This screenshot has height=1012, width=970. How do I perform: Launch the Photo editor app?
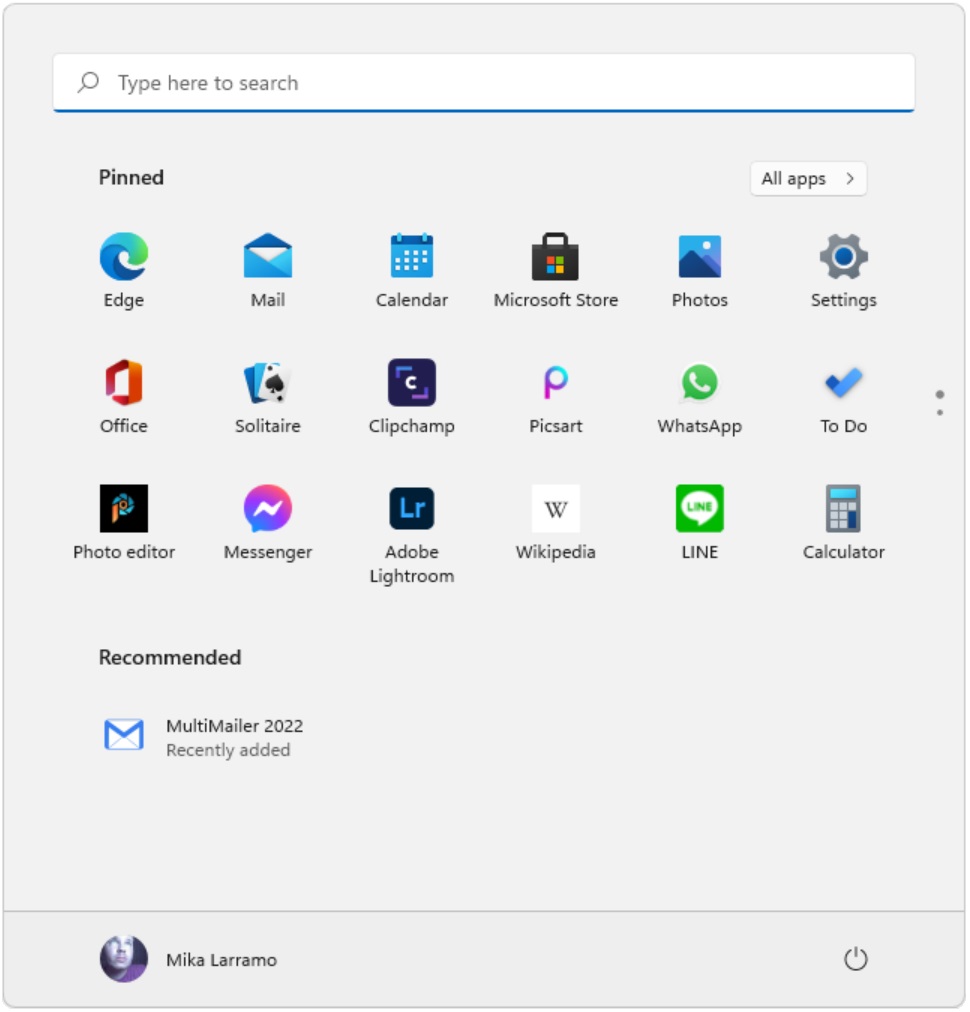coord(124,509)
